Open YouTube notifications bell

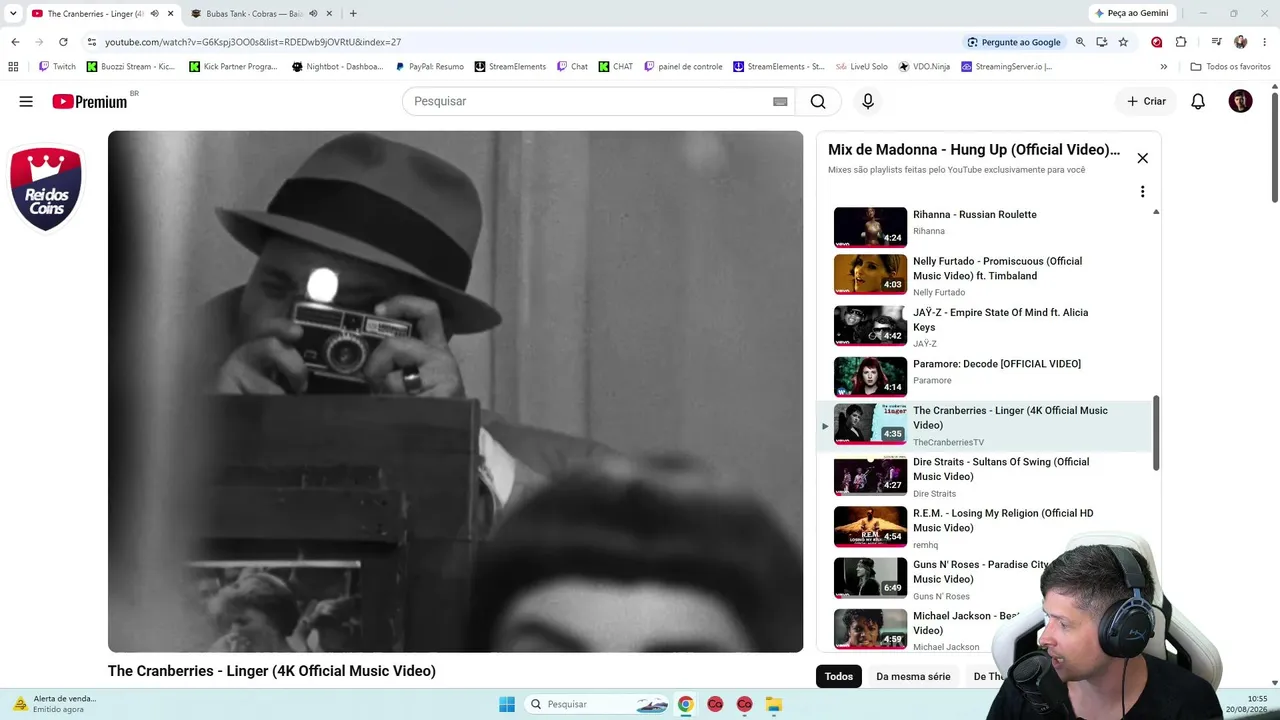(1198, 101)
